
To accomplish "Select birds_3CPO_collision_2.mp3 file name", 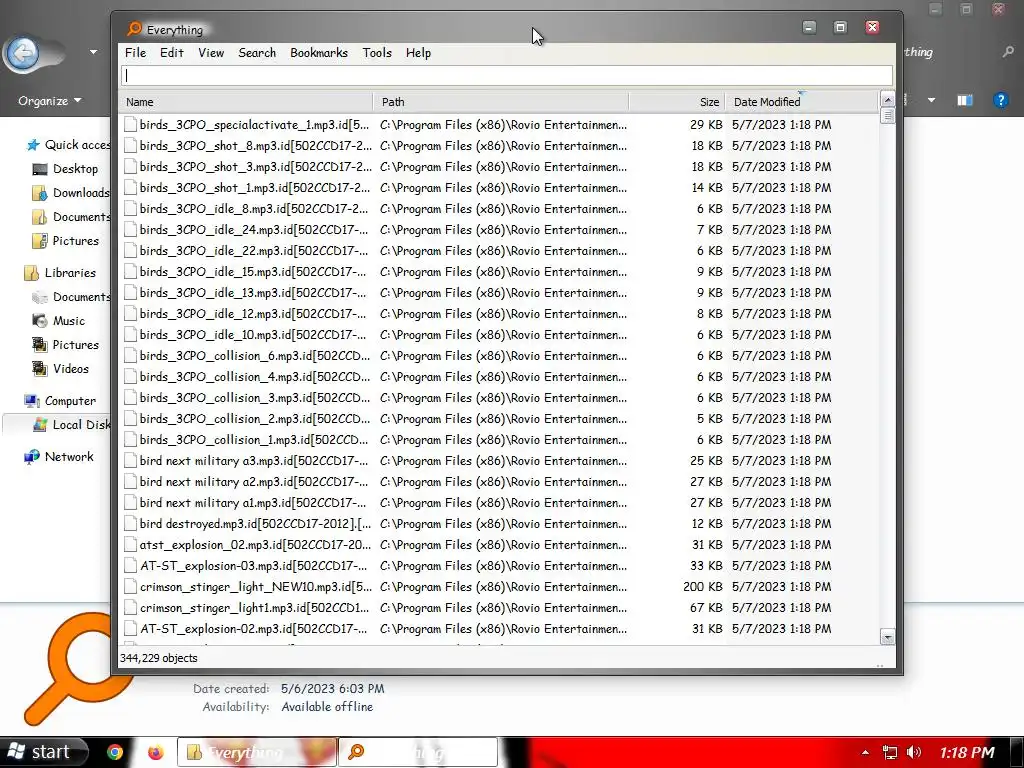I will 255,419.
